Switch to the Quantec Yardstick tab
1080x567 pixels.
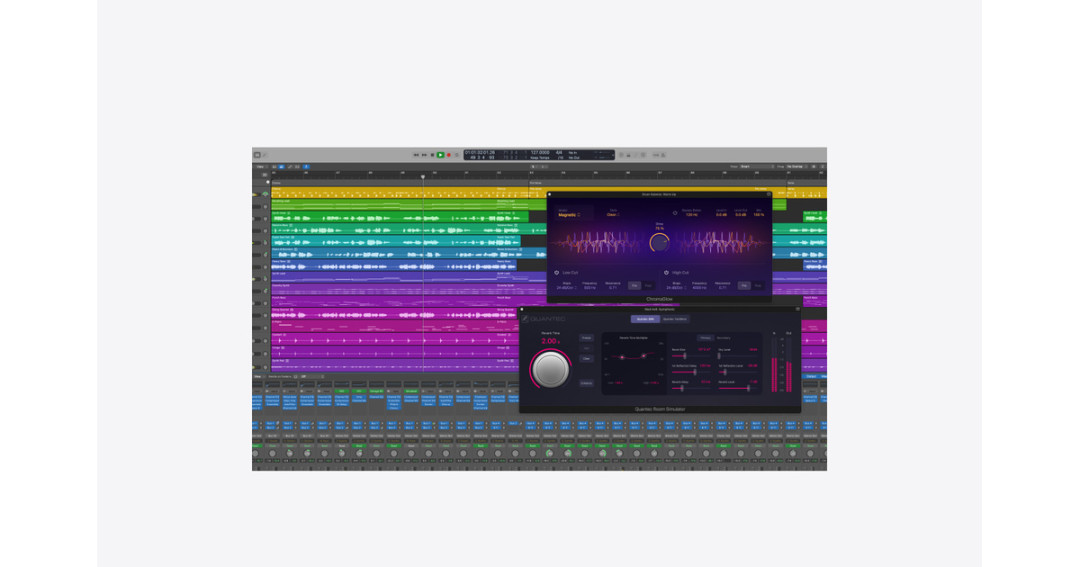click(x=675, y=319)
